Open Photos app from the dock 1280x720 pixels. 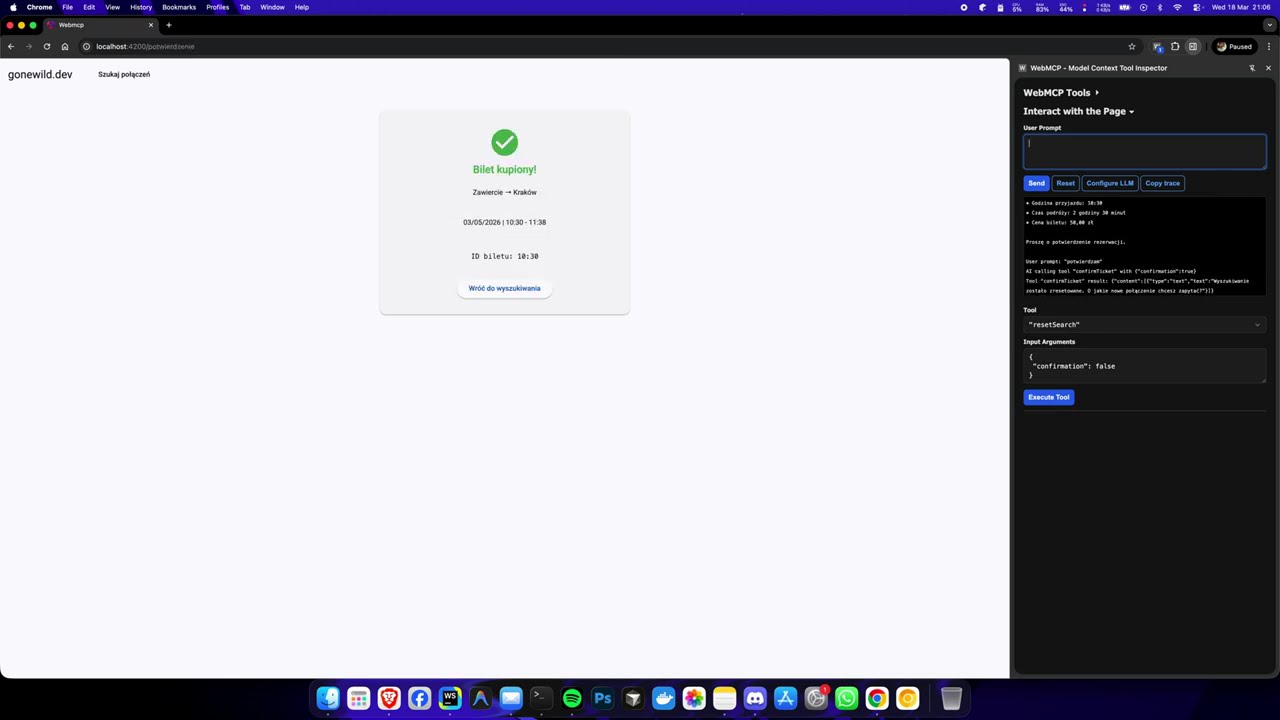tap(694, 698)
